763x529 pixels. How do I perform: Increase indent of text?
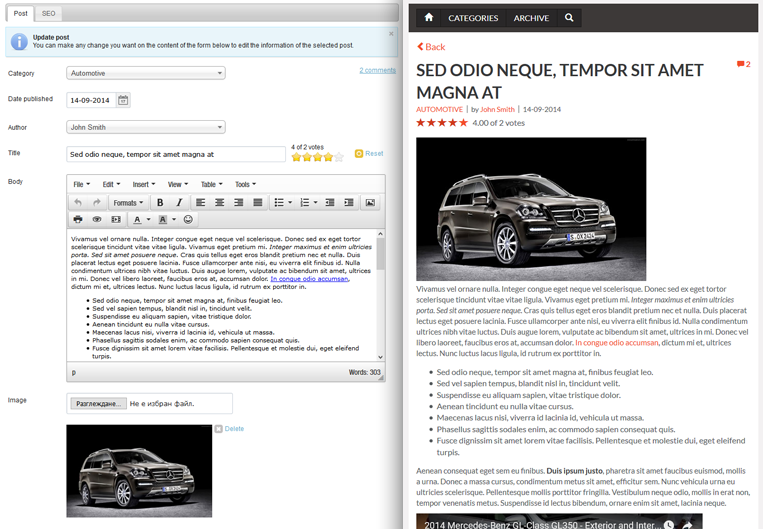(x=348, y=202)
